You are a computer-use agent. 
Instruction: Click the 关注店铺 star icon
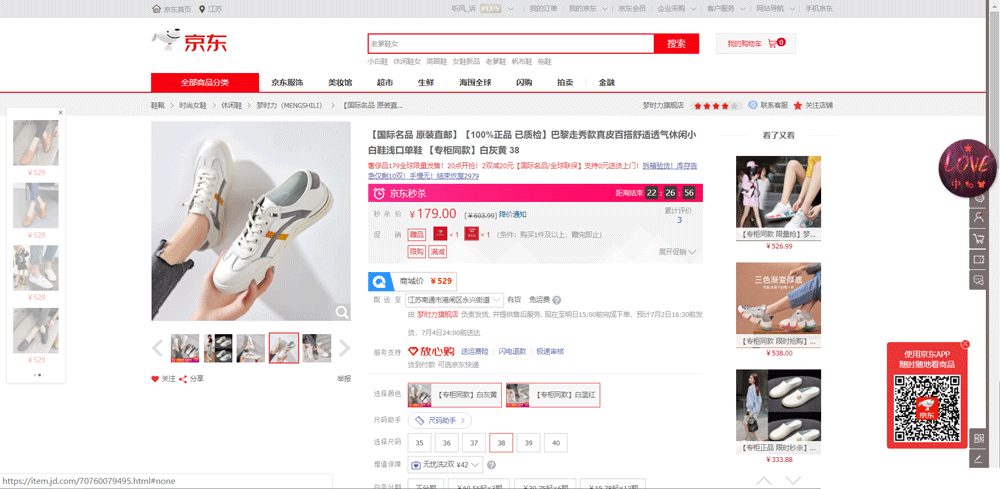pyautogui.click(x=798, y=105)
